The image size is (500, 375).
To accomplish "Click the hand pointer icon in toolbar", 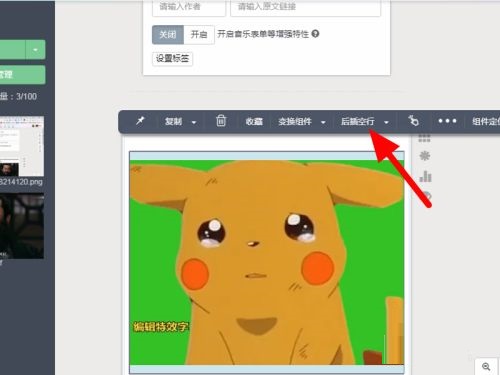I will point(413,121).
